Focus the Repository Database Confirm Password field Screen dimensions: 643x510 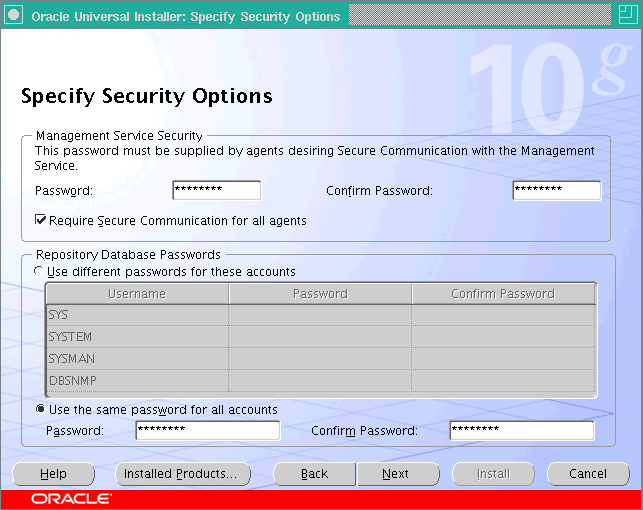[521, 430]
